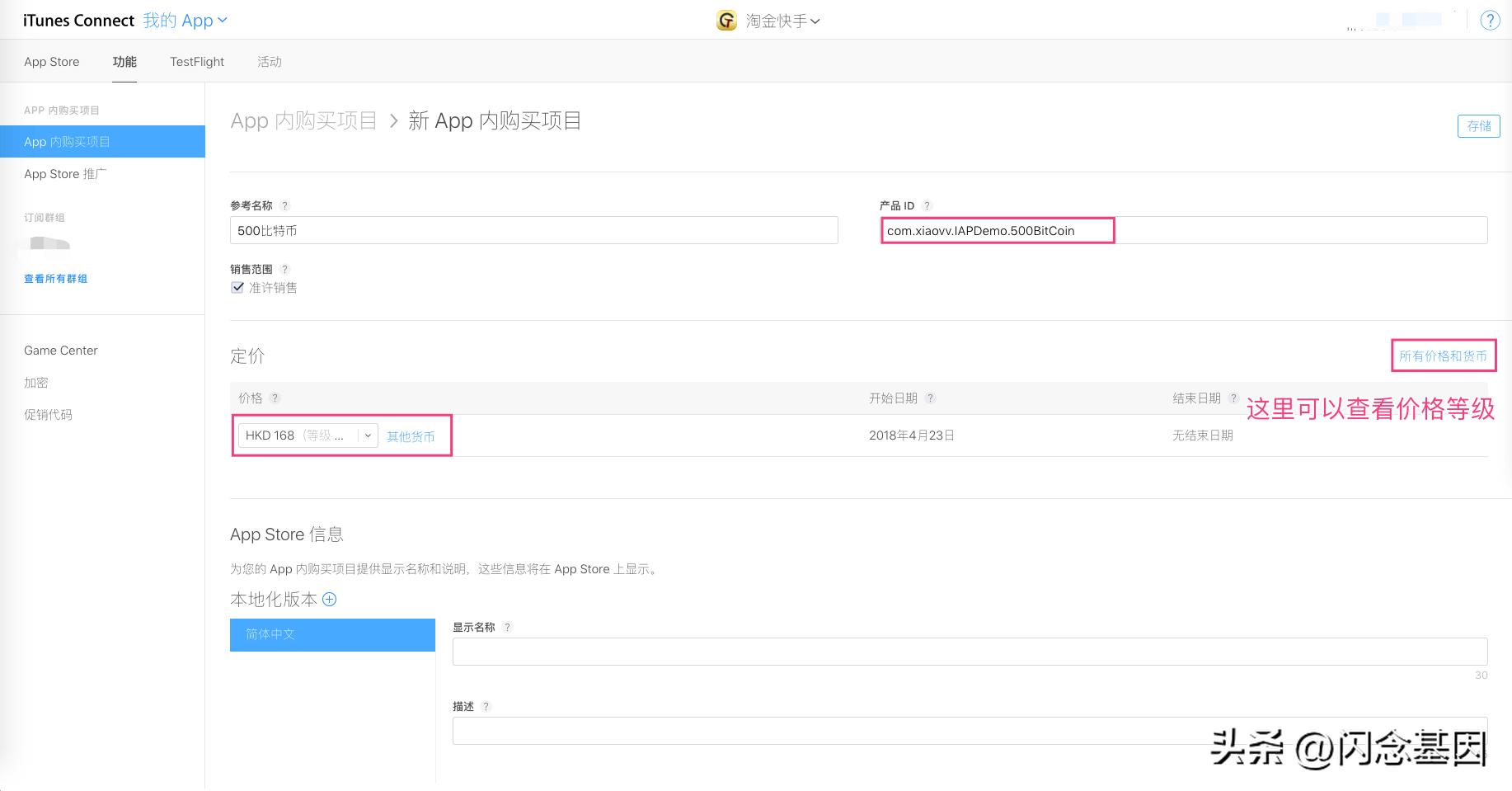Open help tooltip next to 销售范围
This screenshot has height=791, width=1512.
coord(285,269)
